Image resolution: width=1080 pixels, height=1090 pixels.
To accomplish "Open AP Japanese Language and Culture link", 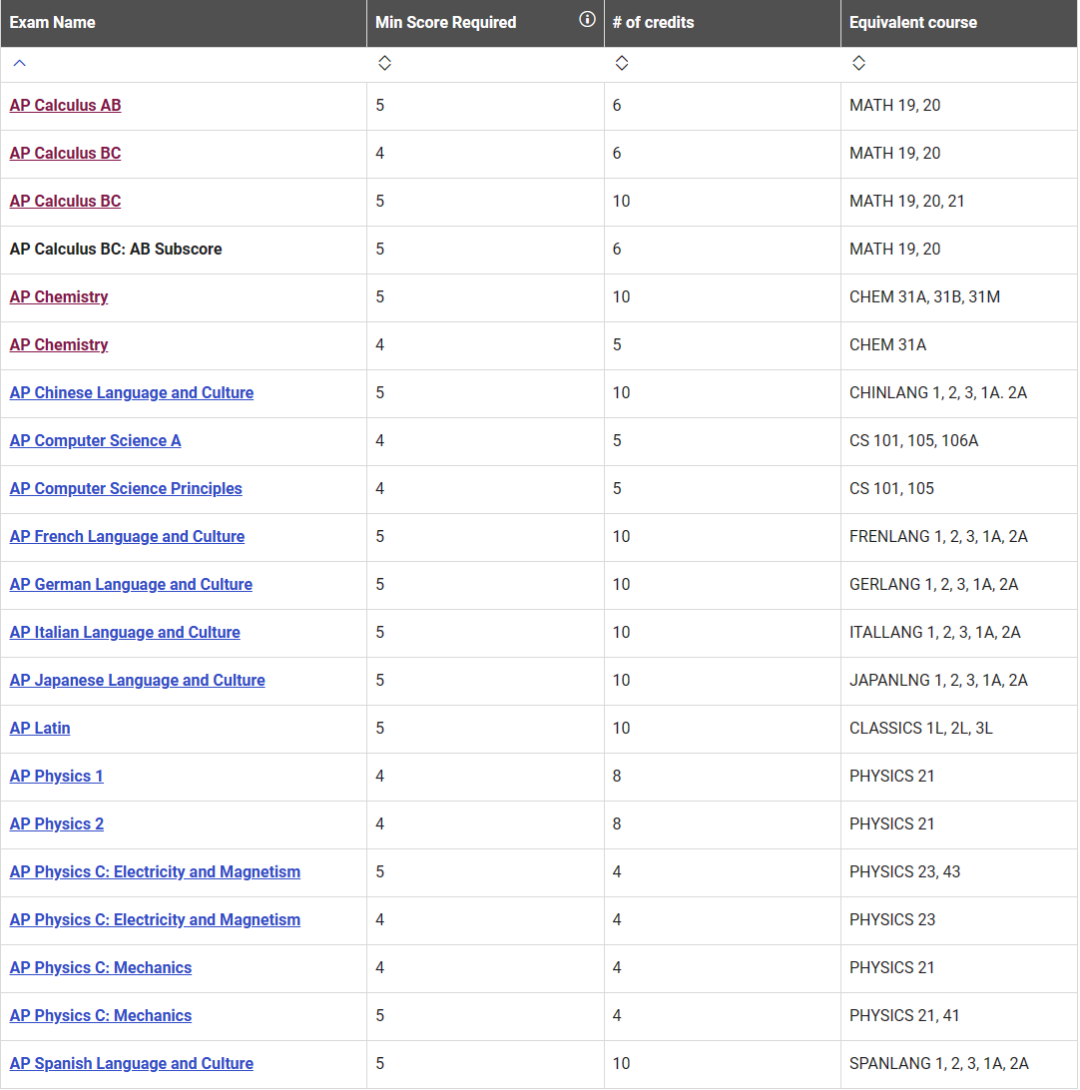I will click(x=138, y=681).
